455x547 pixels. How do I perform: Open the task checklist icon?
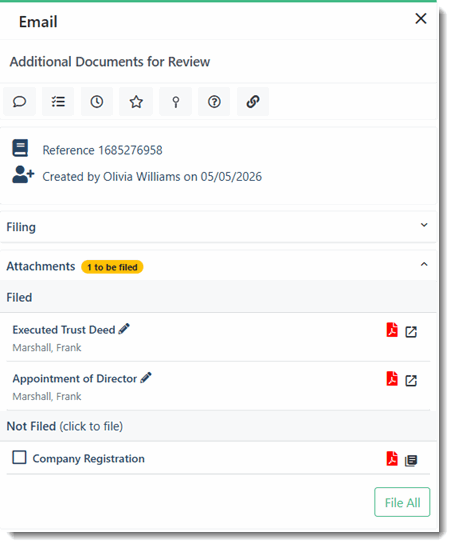(58, 102)
